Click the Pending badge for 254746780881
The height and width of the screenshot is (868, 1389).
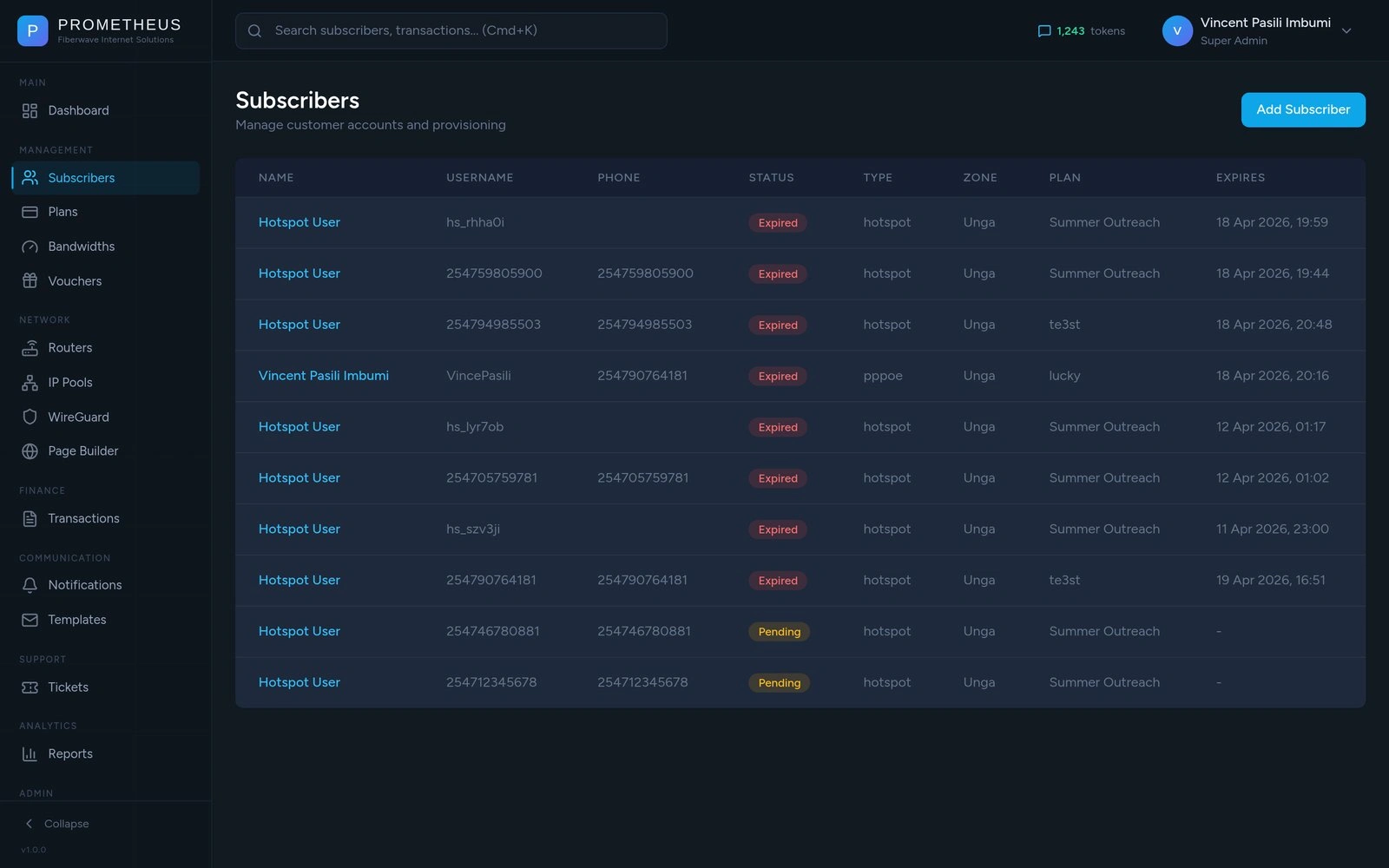click(x=780, y=632)
